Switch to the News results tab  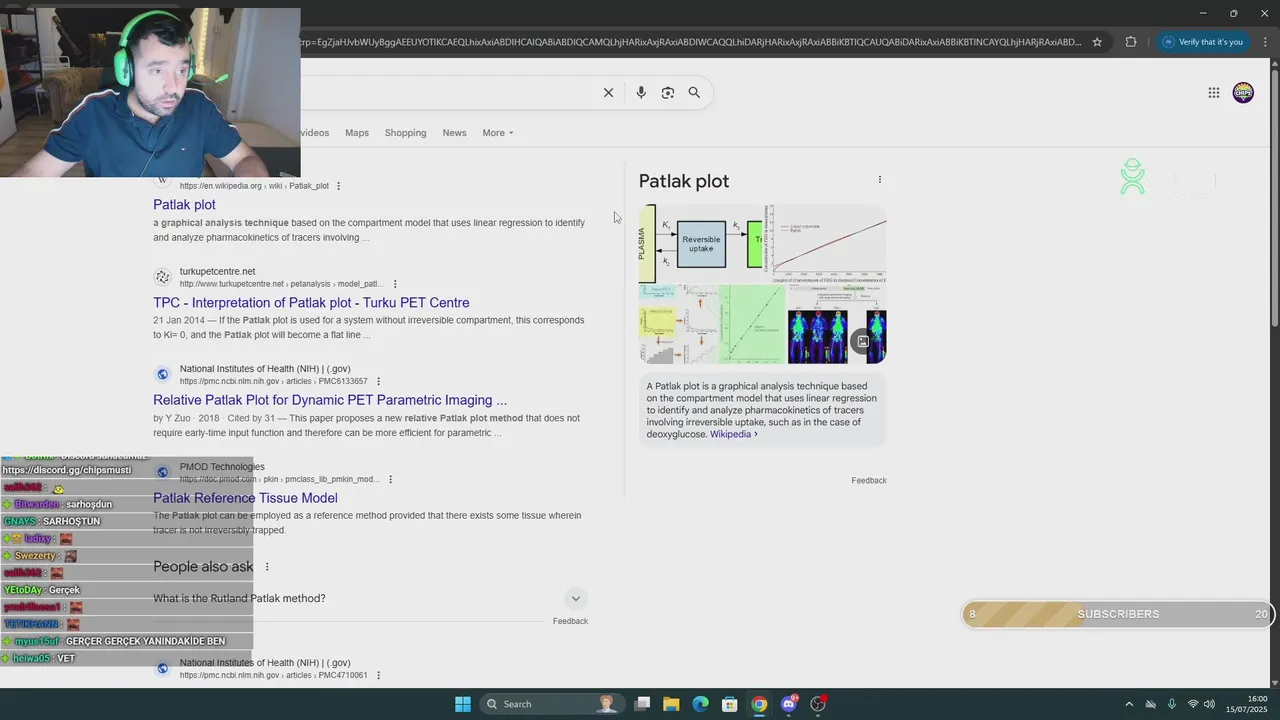454,133
